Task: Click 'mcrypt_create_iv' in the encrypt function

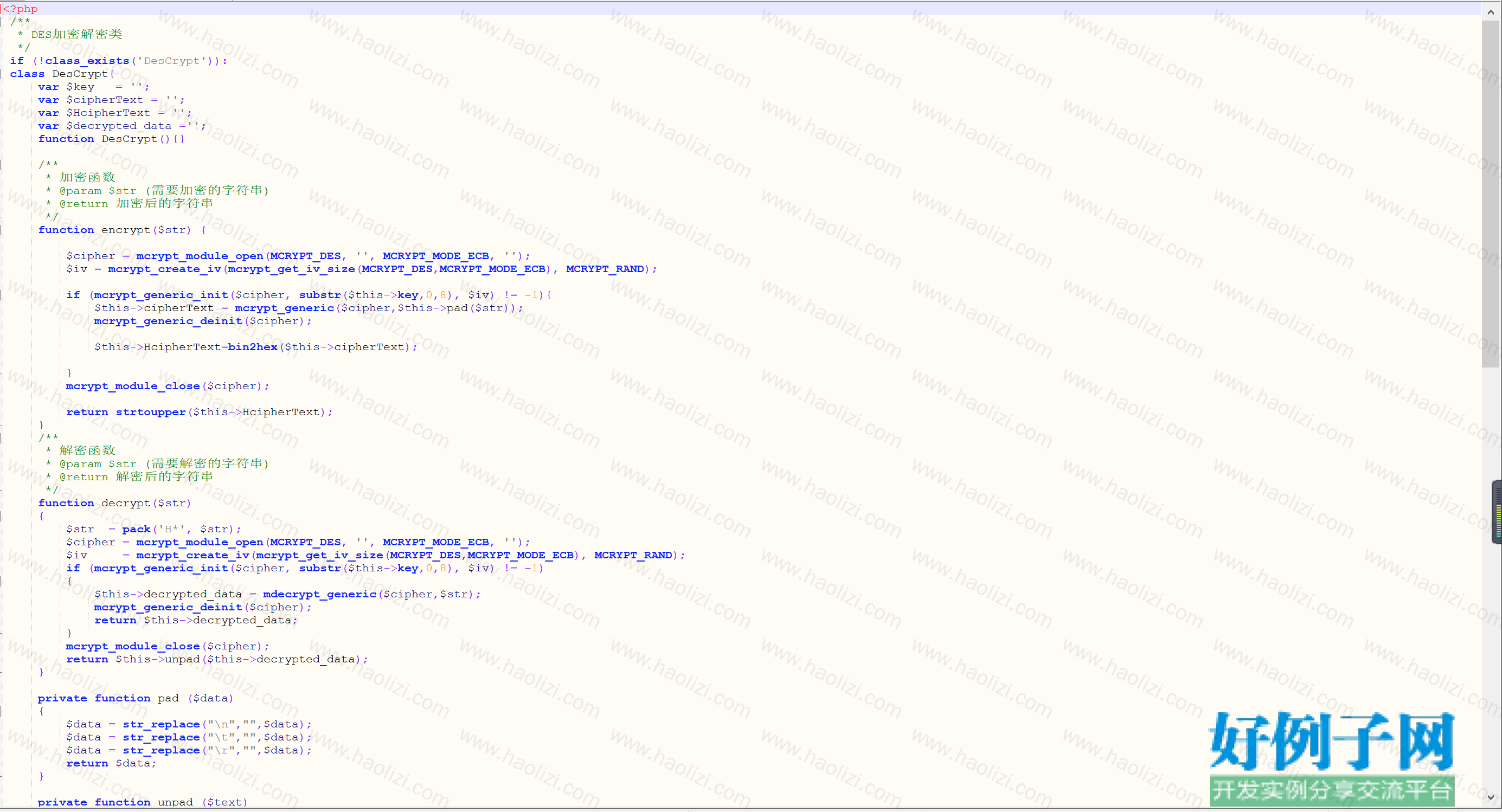Action: pyautogui.click(x=164, y=269)
